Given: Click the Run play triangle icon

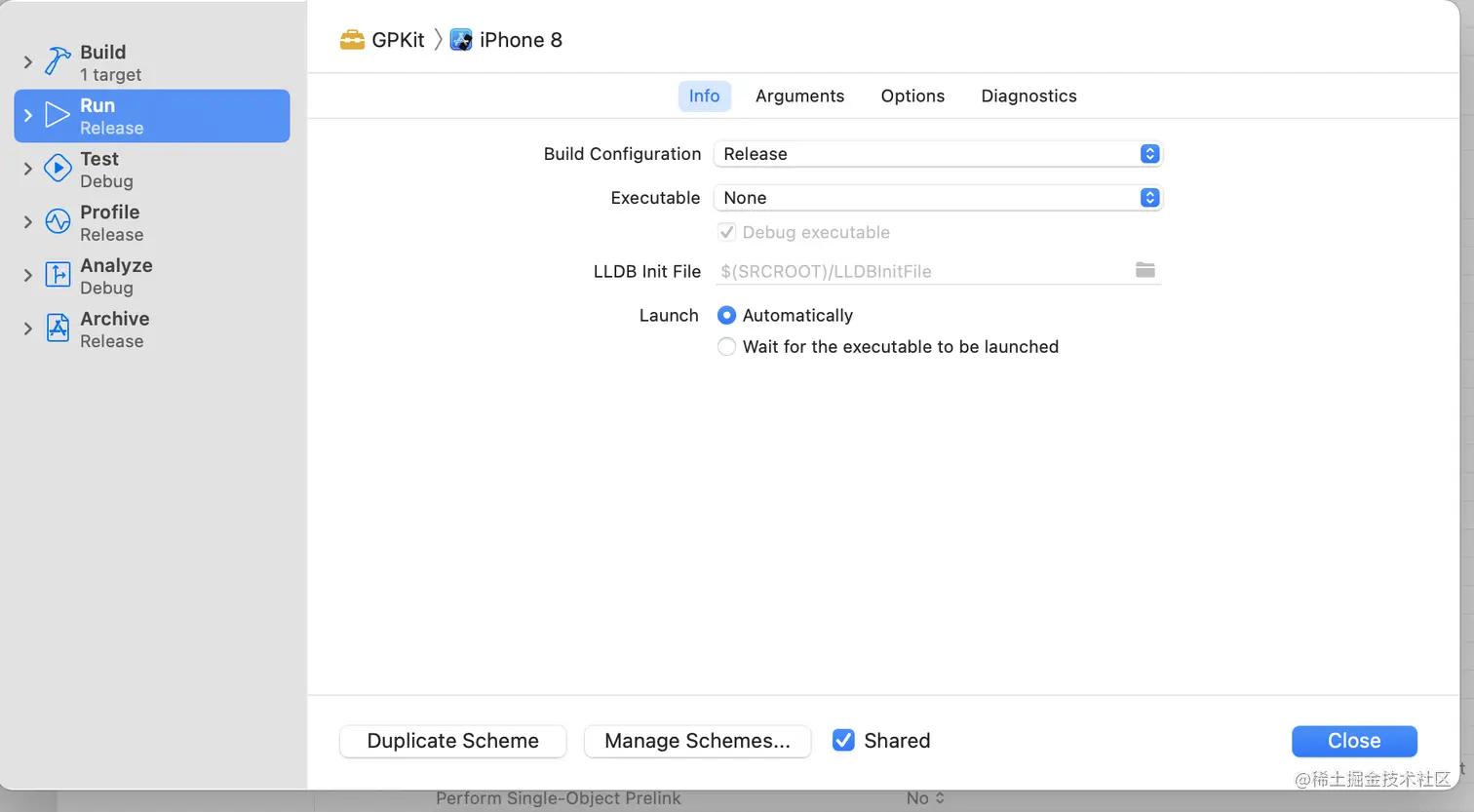Looking at the screenshot, I should (58, 116).
